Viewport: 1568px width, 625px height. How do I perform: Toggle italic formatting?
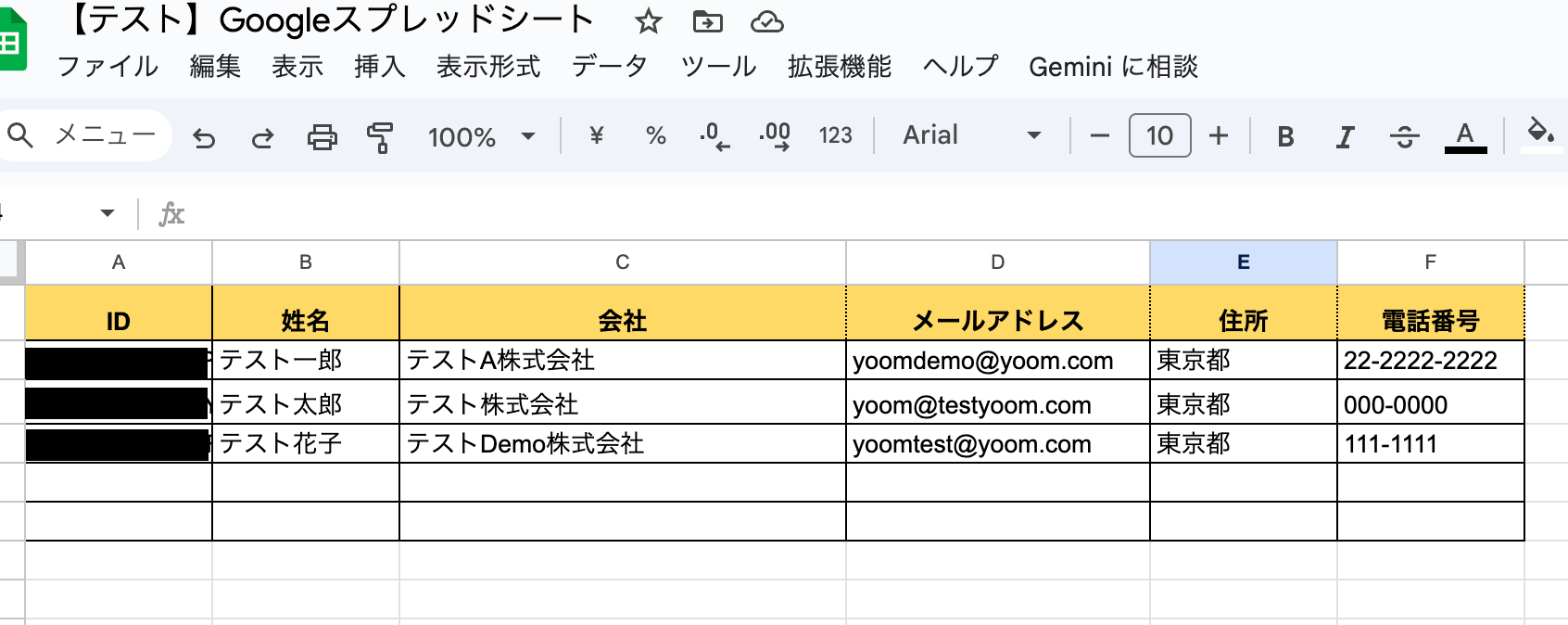1345,137
